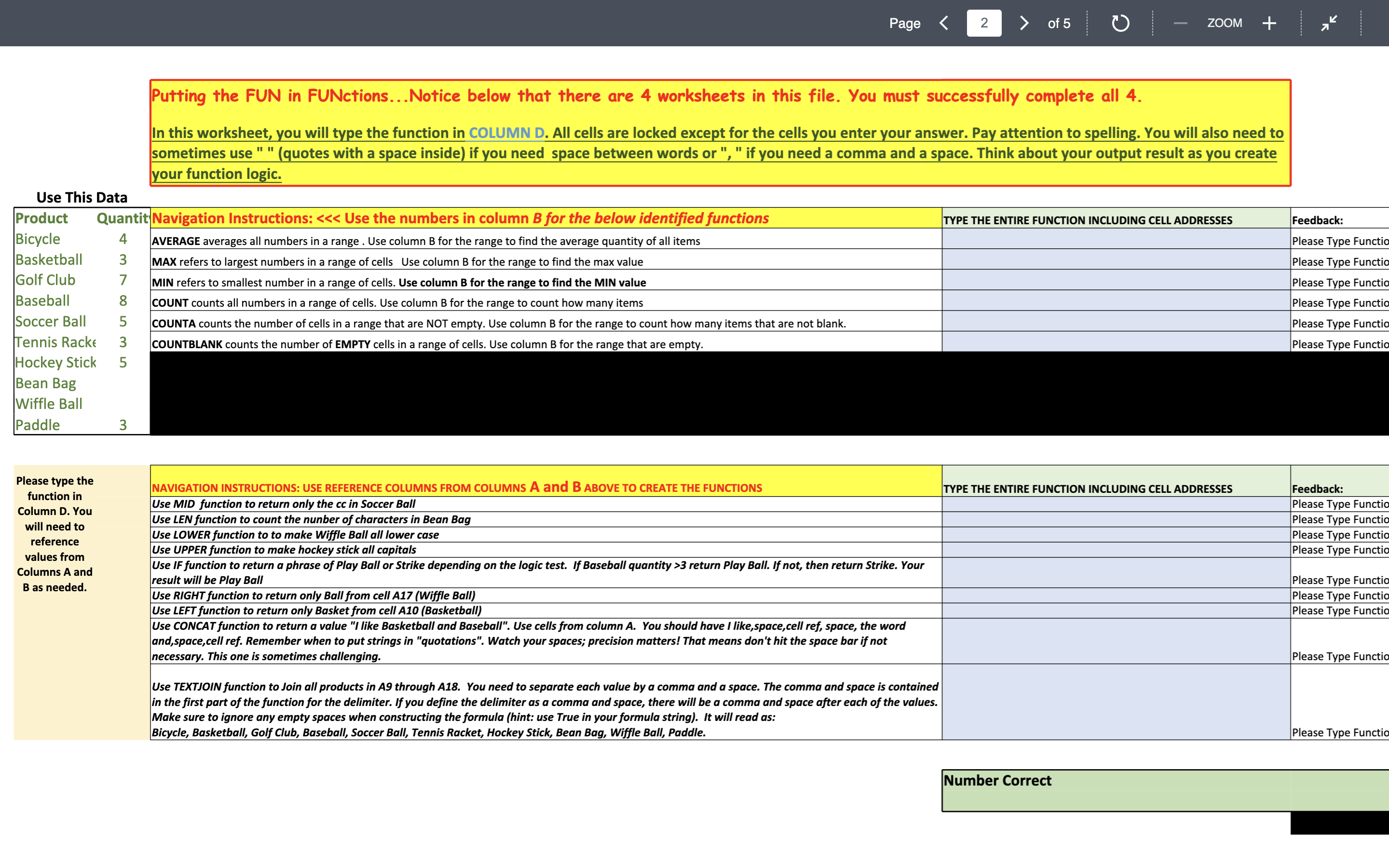Click the Bicycle product cell
Screen dimensions: 1389x868
point(38,239)
